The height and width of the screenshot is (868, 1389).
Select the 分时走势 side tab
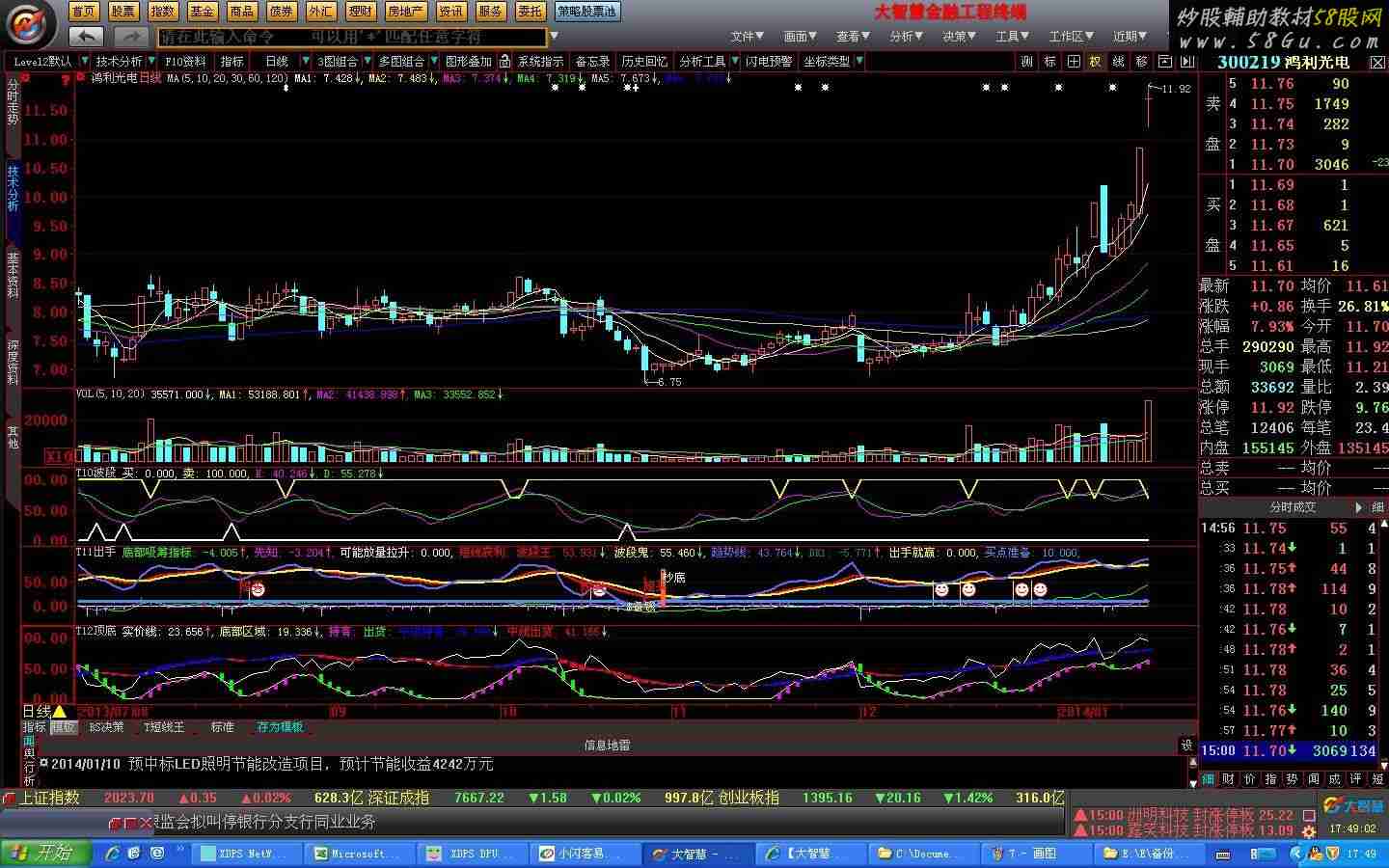tap(13, 101)
